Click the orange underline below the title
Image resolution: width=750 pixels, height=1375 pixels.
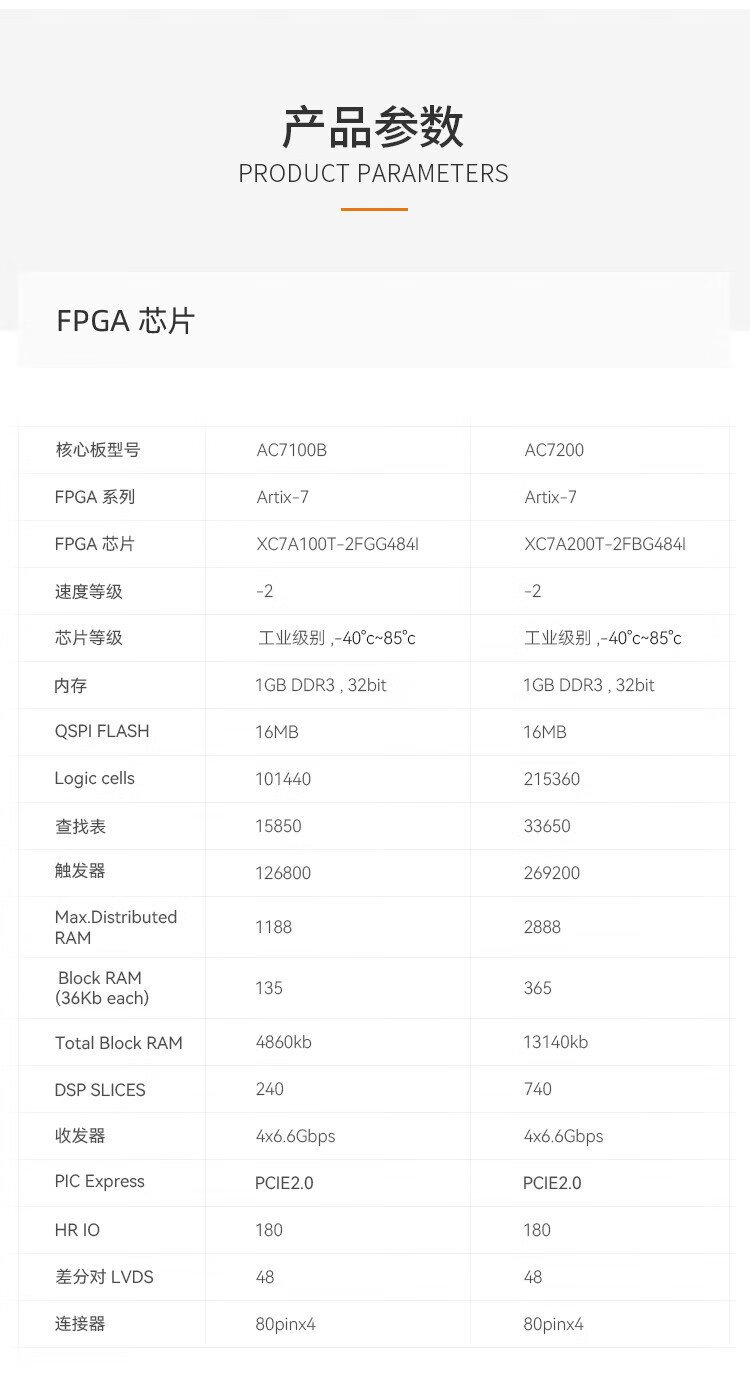pyautogui.click(x=374, y=209)
